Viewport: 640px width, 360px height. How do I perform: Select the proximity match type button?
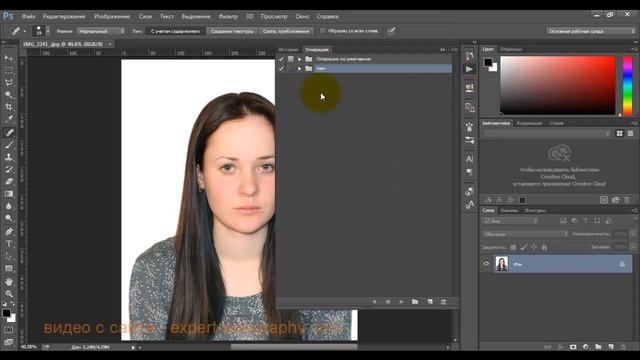click(x=286, y=31)
